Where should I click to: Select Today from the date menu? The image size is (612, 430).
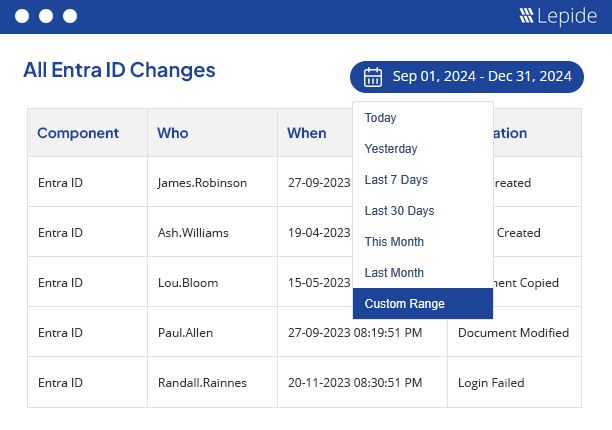pos(423,117)
